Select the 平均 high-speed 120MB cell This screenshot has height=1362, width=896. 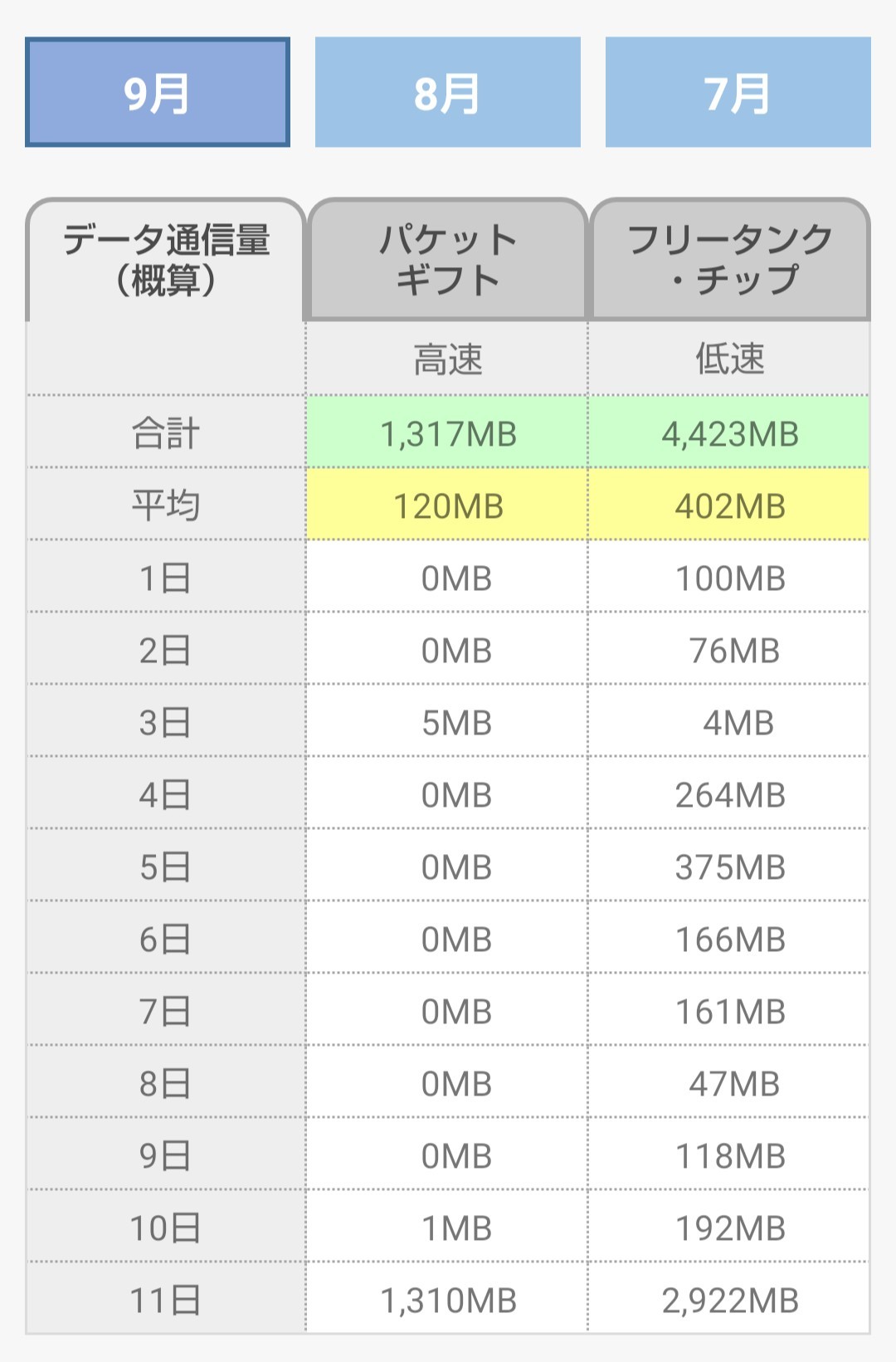(447, 505)
